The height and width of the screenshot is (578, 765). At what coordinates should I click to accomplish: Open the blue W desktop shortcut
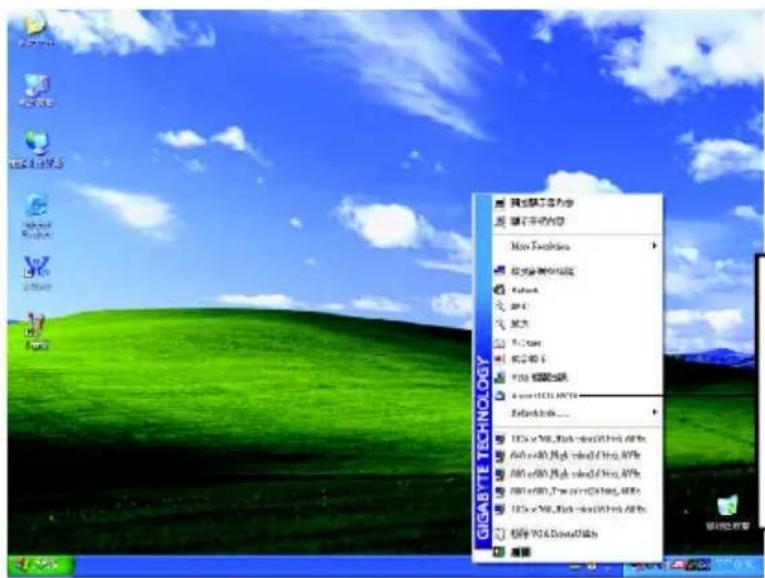click(x=37, y=274)
